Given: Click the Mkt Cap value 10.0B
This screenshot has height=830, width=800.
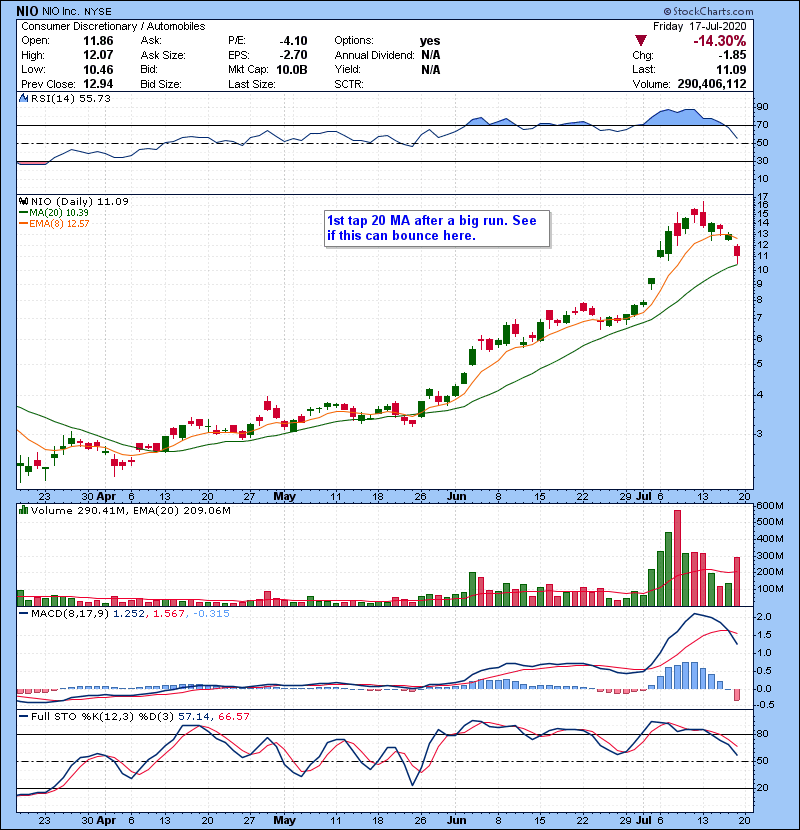Looking at the screenshot, I should pyautogui.click(x=292, y=69).
